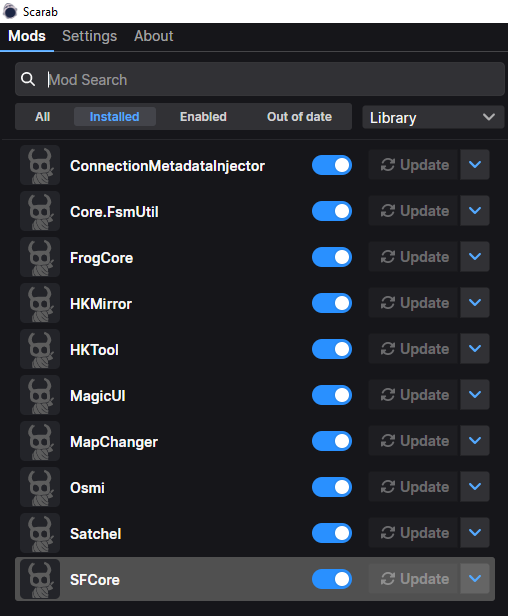Image resolution: width=508 pixels, height=616 pixels.
Task: Click the HKMirror mod icon
Action: (40, 303)
